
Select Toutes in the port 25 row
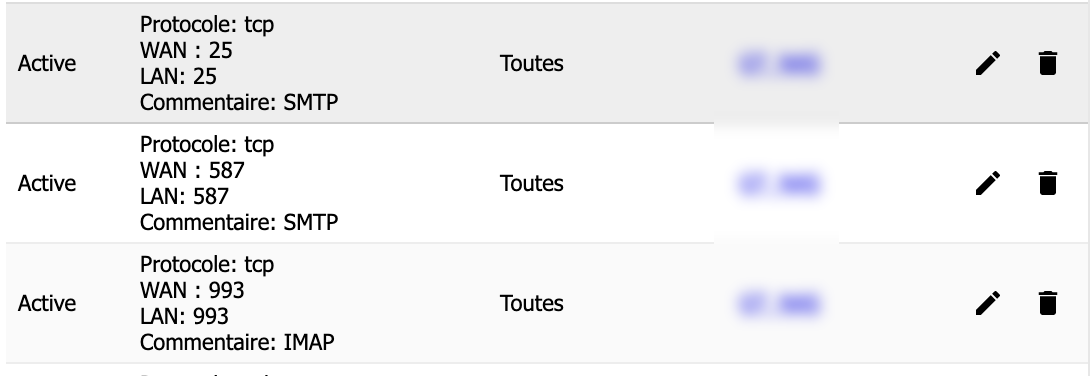[x=532, y=63]
